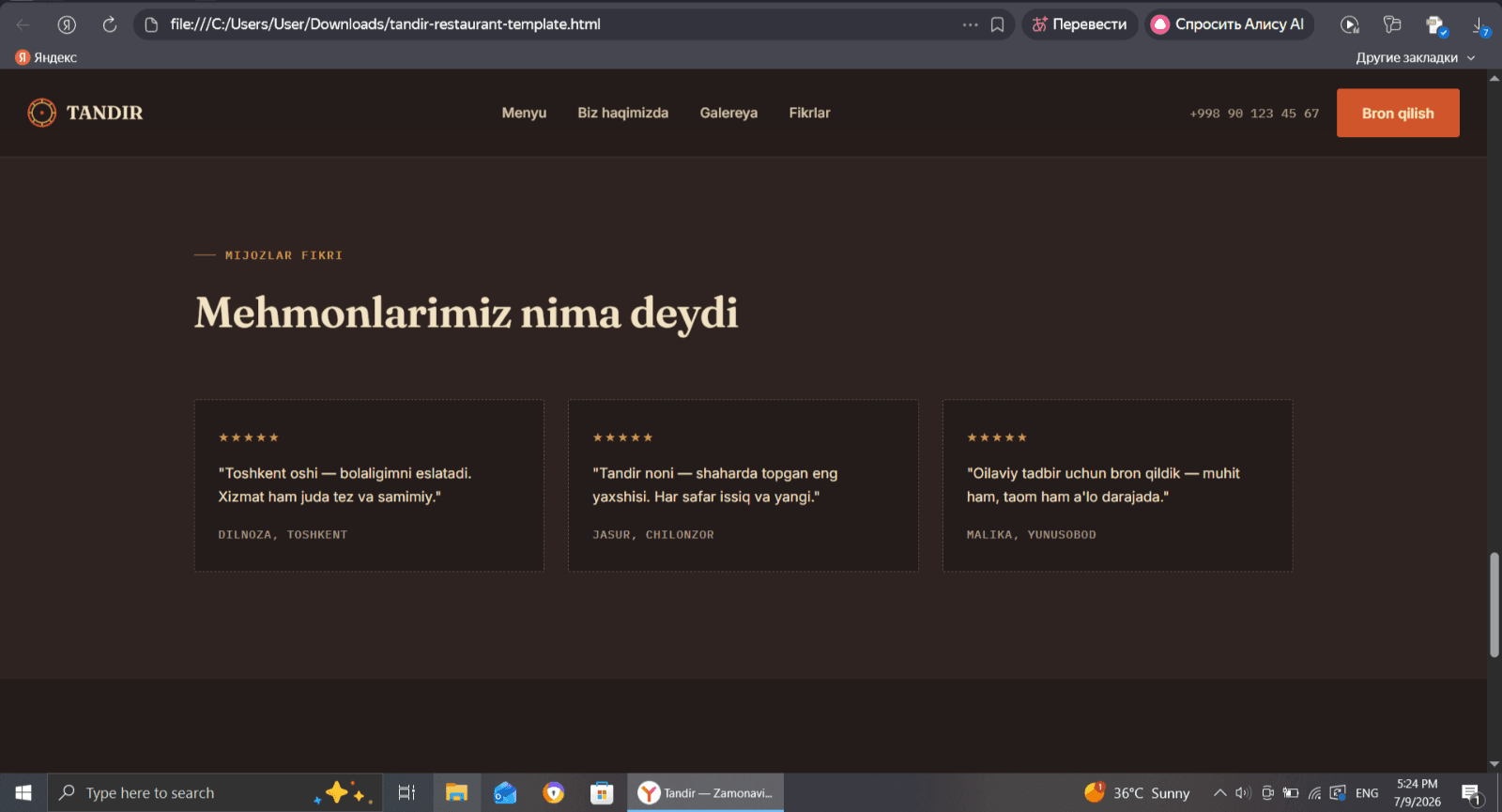Open the notification center icon

click(1472, 794)
